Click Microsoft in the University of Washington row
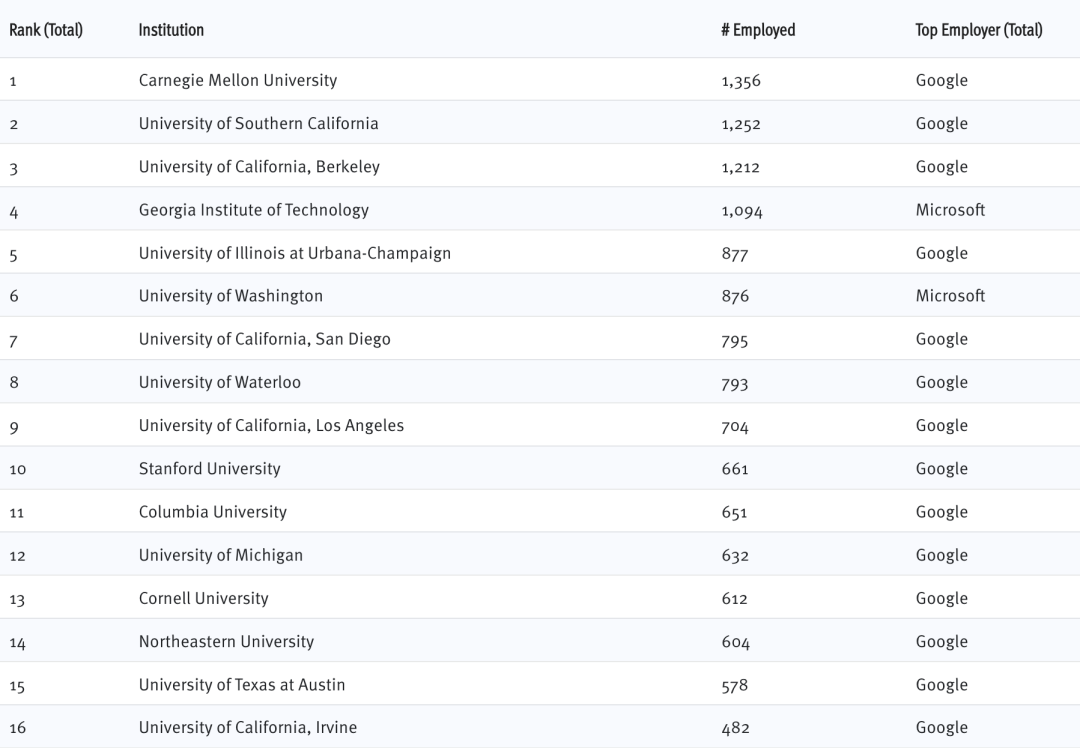The image size is (1080, 748). (951, 296)
